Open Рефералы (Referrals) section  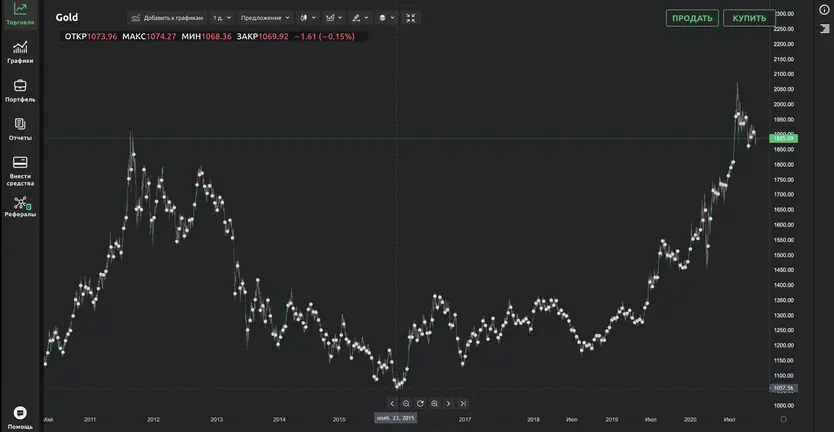click(20, 207)
